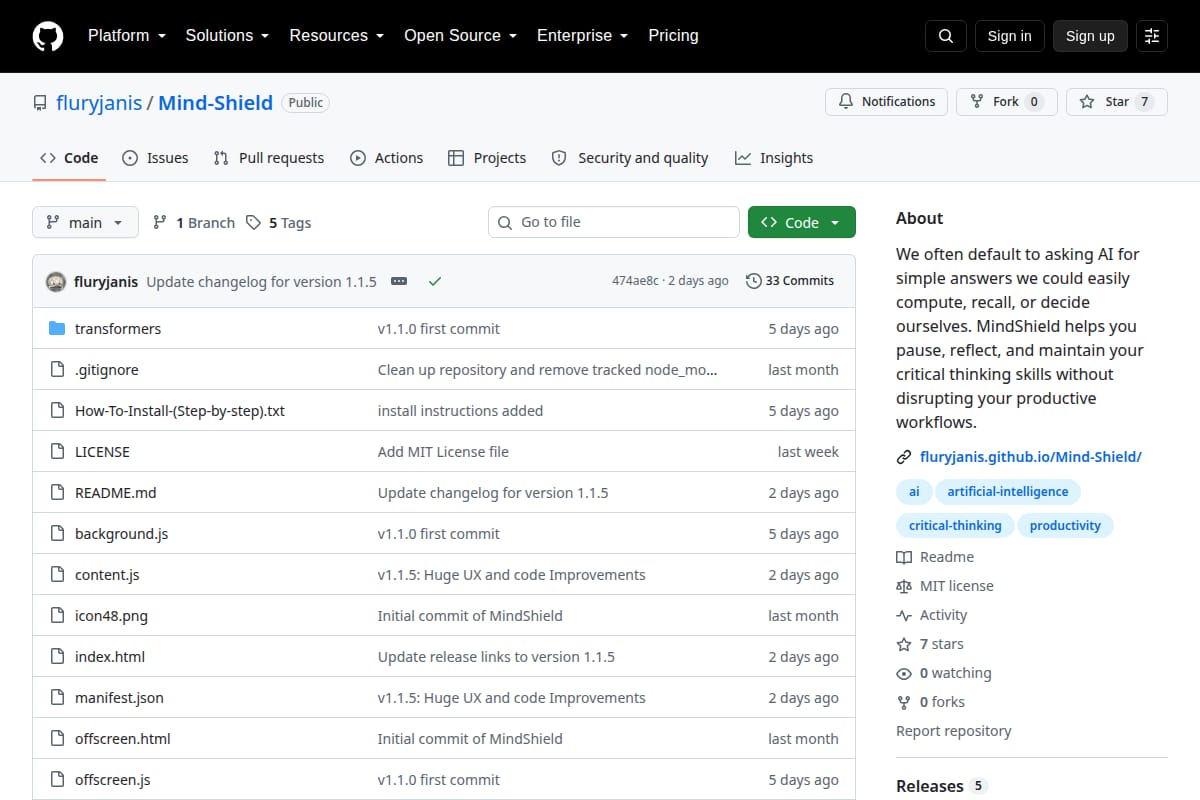Click the README.md file icon
The image size is (1200, 800).
coord(57,492)
